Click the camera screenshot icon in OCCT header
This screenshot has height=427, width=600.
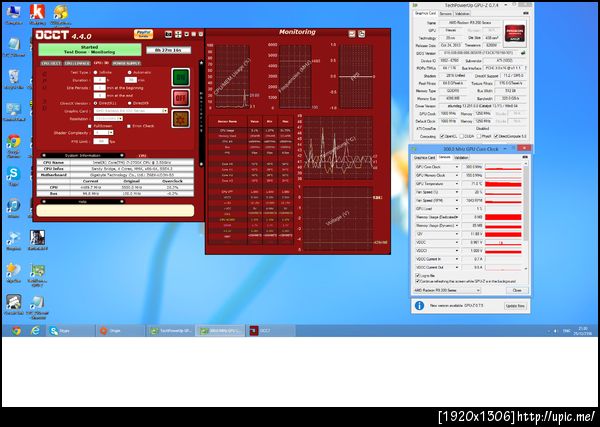[x=168, y=34]
